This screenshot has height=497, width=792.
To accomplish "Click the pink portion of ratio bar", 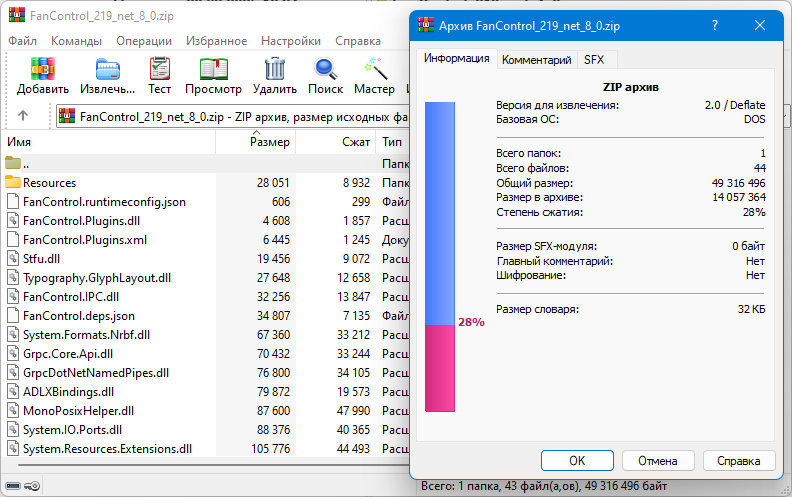I will coord(440,368).
